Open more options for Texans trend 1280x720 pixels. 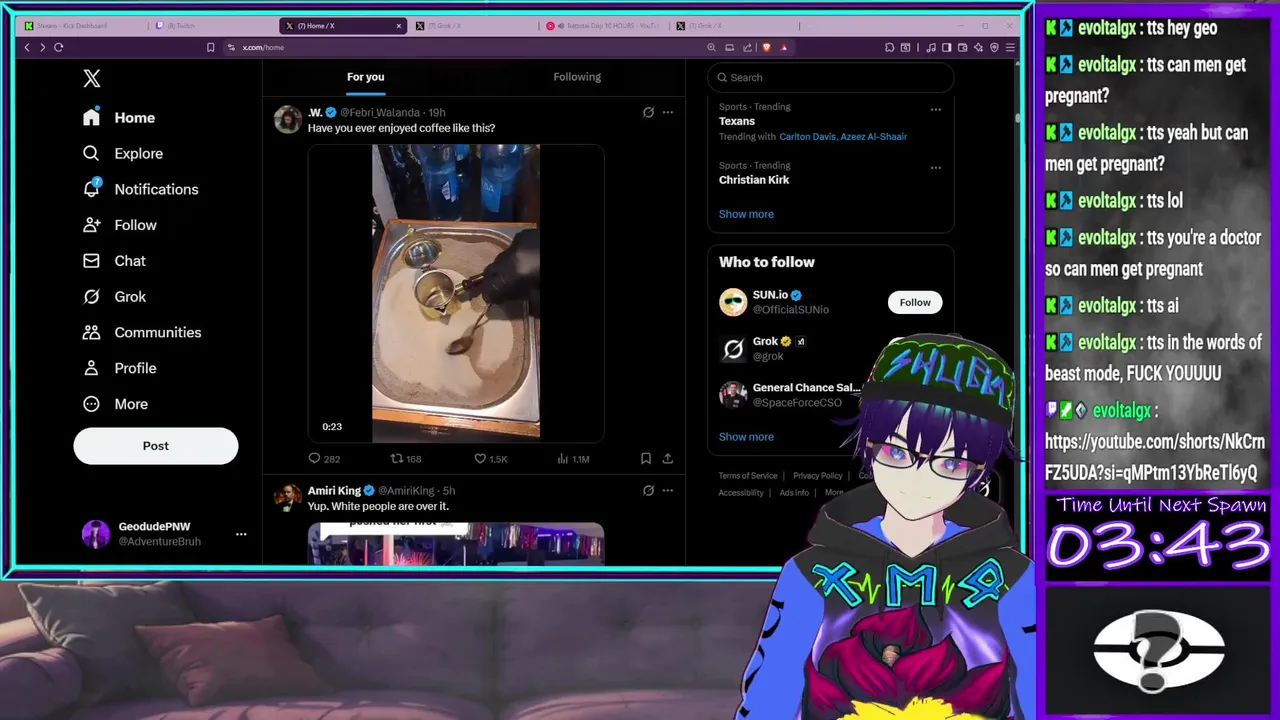pyautogui.click(x=936, y=109)
